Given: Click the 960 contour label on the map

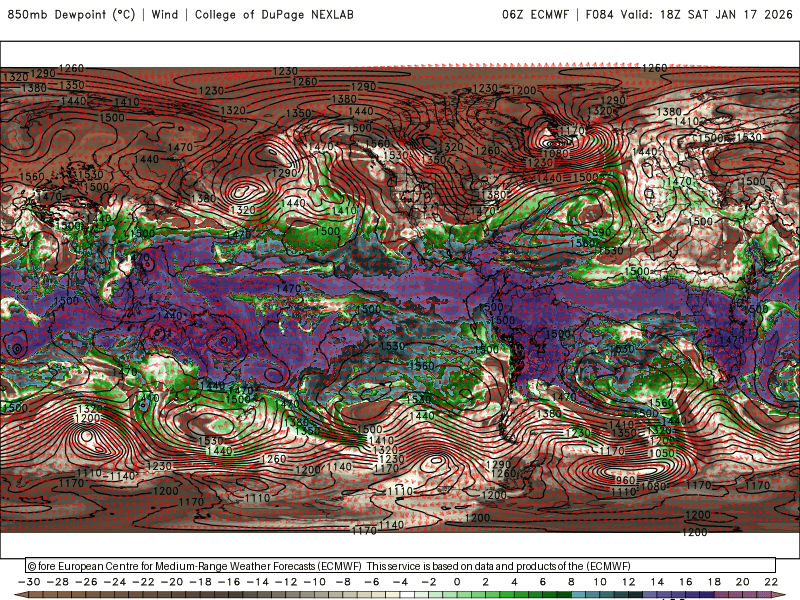Looking at the screenshot, I should [625, 480].
